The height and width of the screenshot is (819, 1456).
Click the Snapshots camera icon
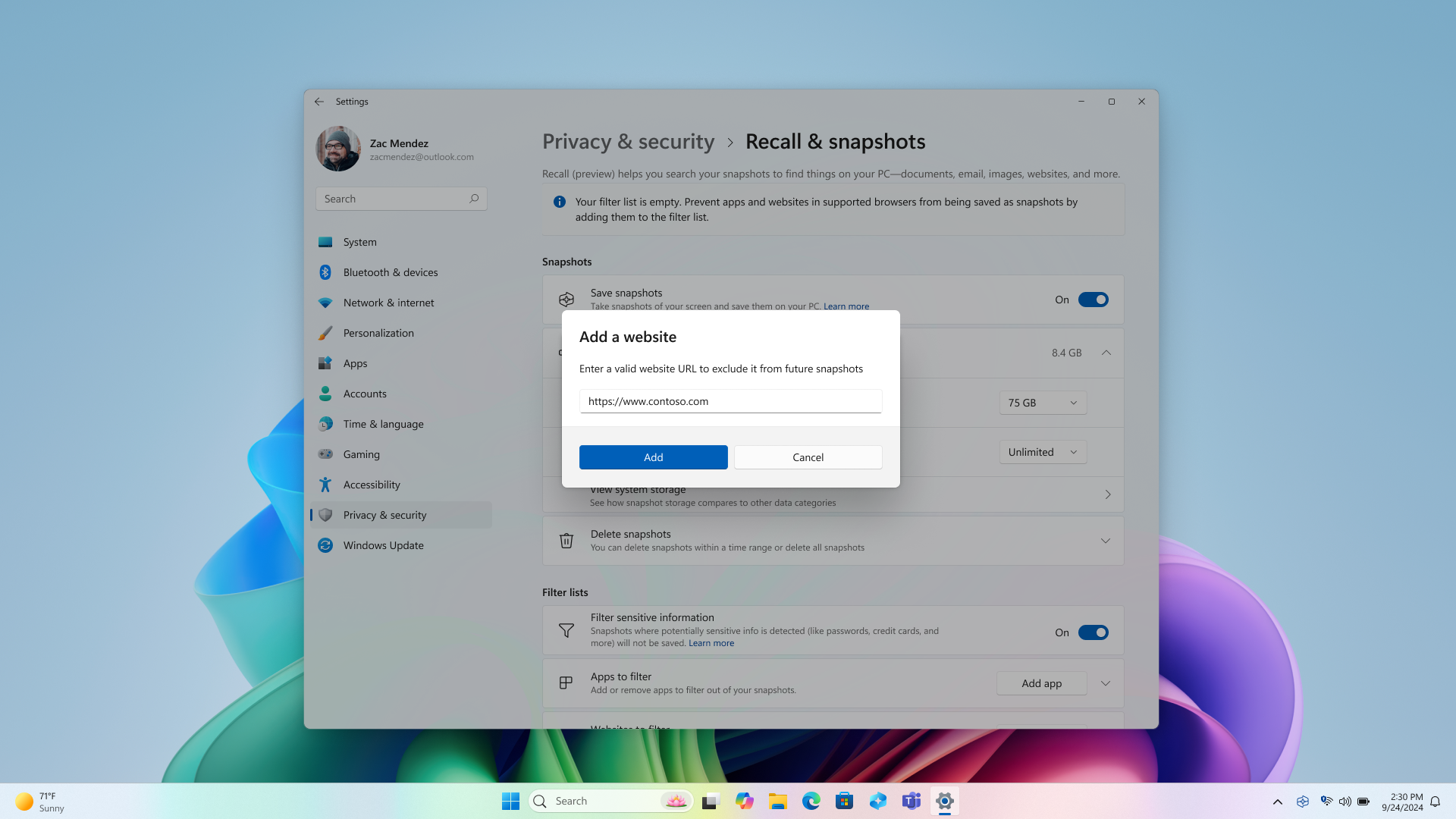point(566,299)
